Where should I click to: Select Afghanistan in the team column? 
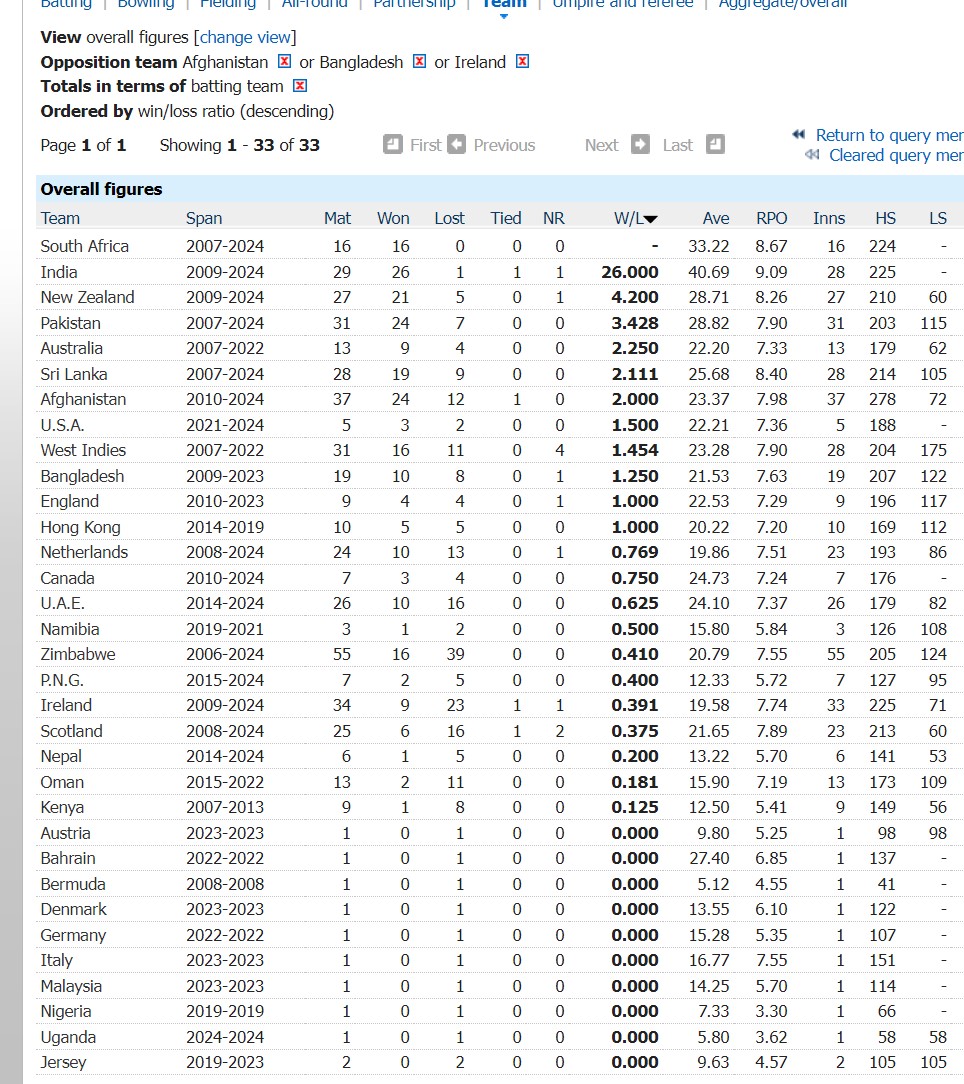click(83, 400)
